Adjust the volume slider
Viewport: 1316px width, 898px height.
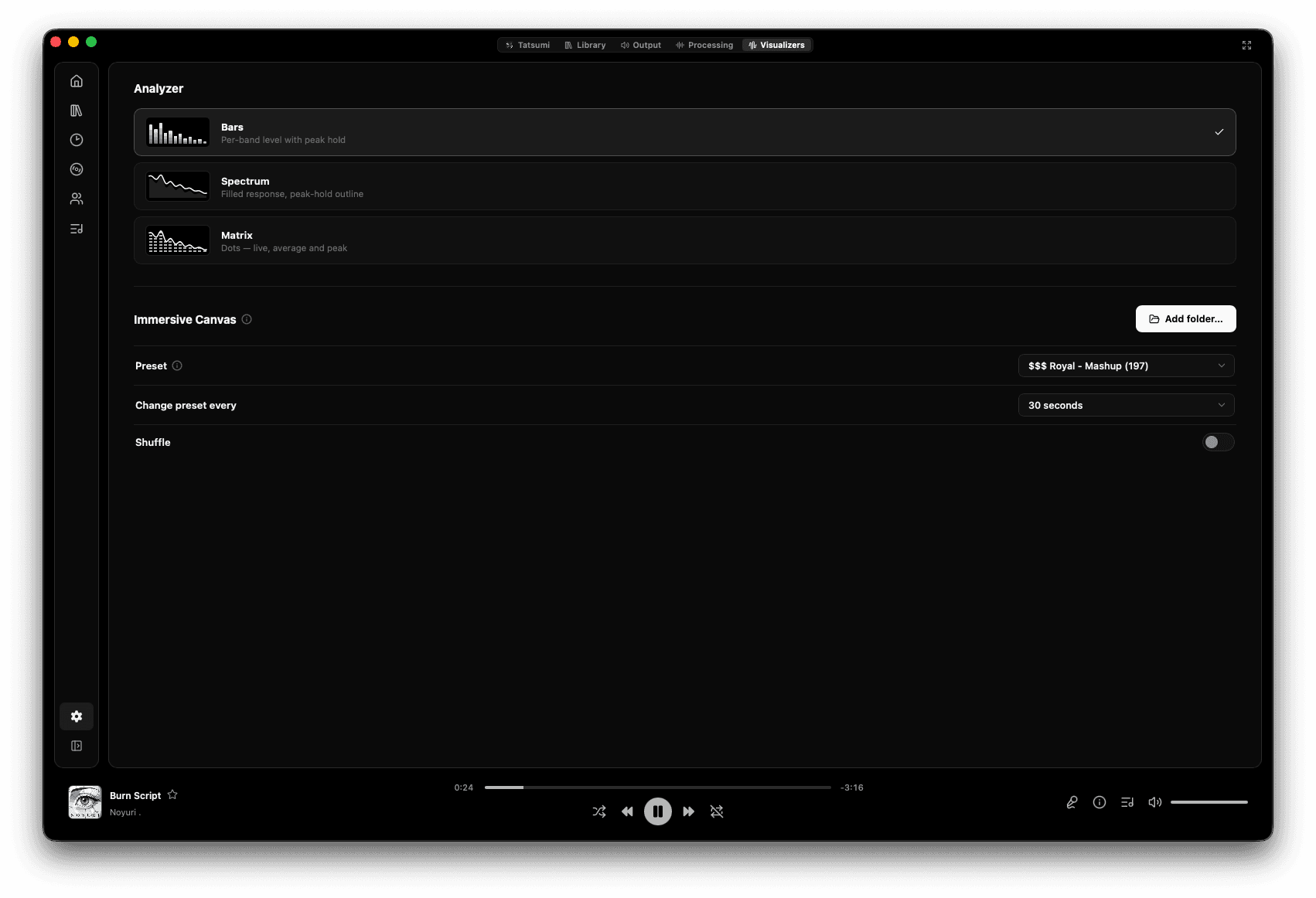pyautogui.click(x=1209, y=802)
